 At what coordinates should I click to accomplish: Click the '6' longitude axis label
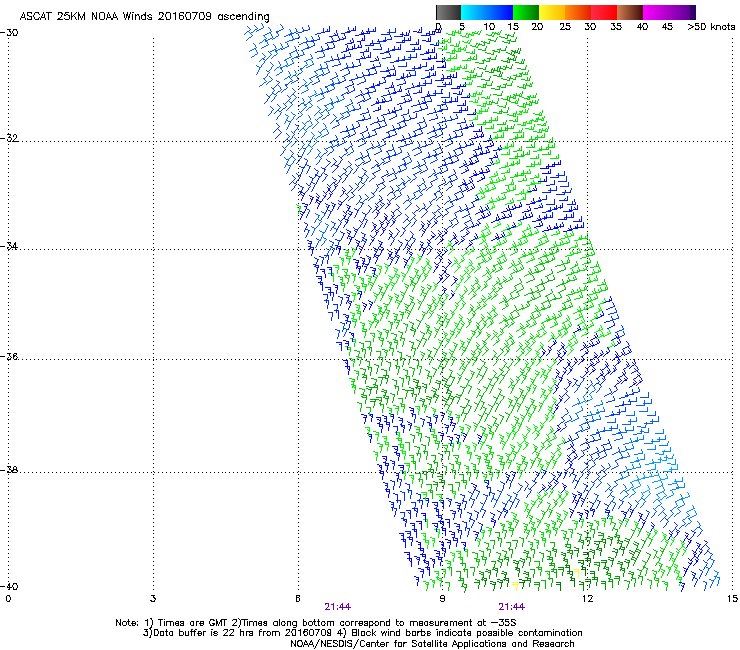[298, 599]
